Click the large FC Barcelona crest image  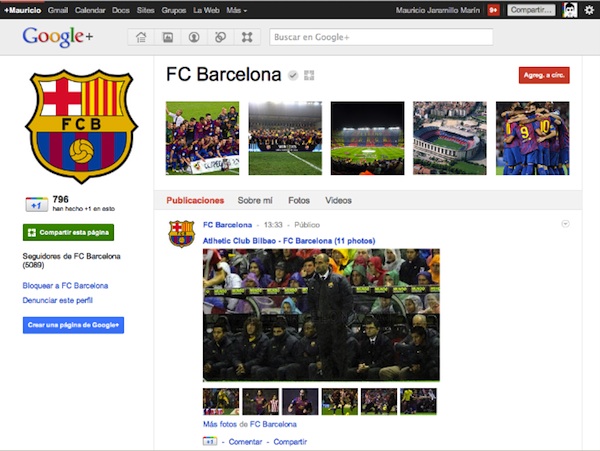81,126
